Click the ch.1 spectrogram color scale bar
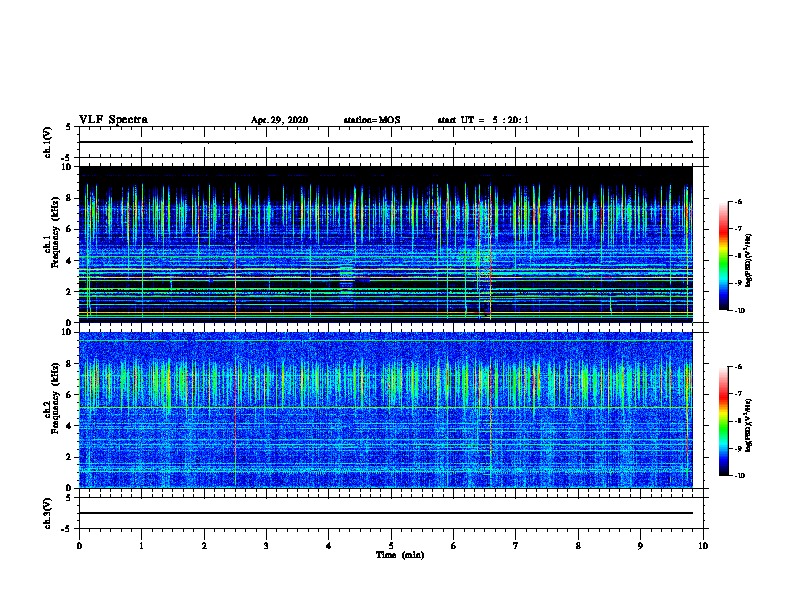The width and height of the screenshot is (792, 612). click(x=724, y=256)
